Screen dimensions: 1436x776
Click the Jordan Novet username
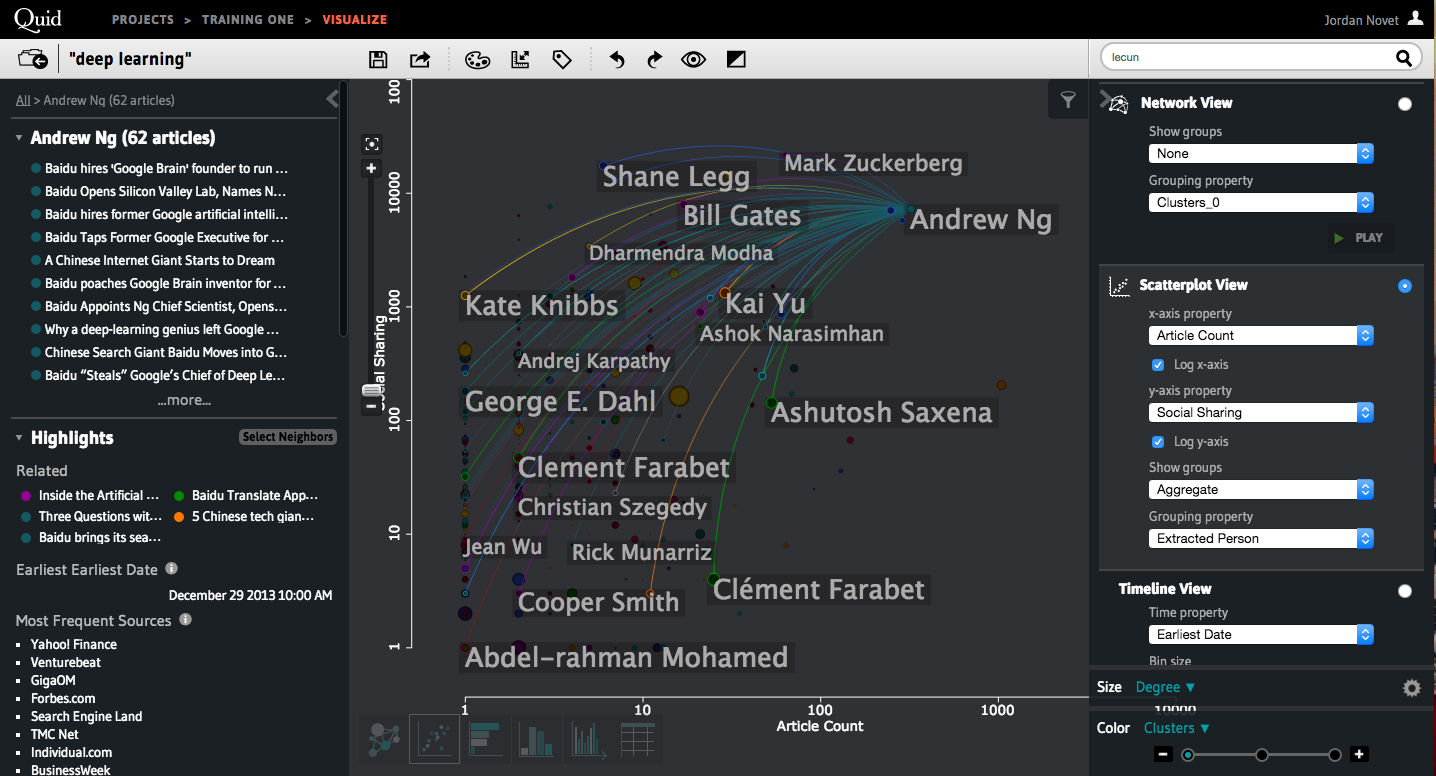click(x=1361, y=20)
